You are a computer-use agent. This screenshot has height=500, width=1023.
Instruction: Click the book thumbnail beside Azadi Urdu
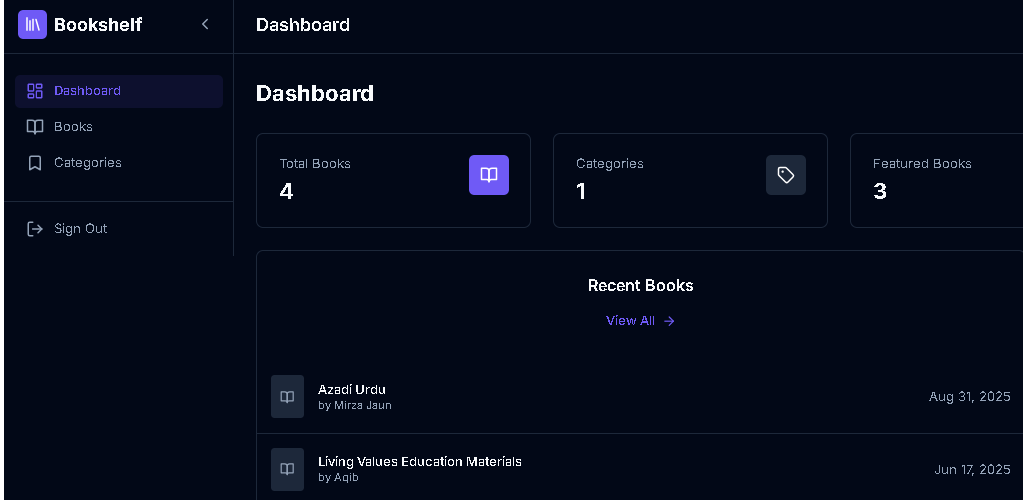(287, 397)
